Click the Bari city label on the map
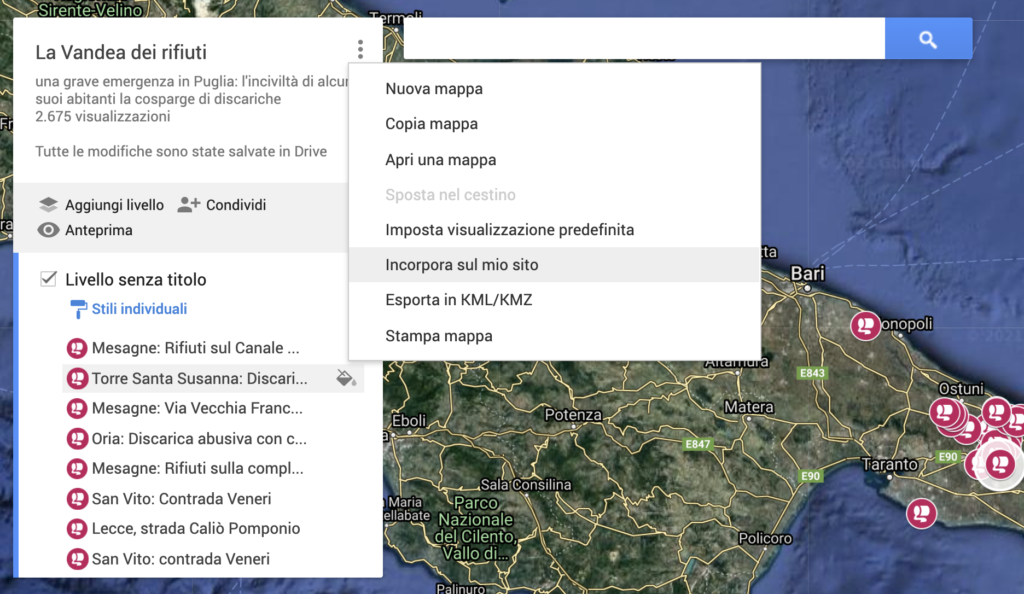Image resolution: width=1024 pixels, height=594 pixels. point(807,274)
